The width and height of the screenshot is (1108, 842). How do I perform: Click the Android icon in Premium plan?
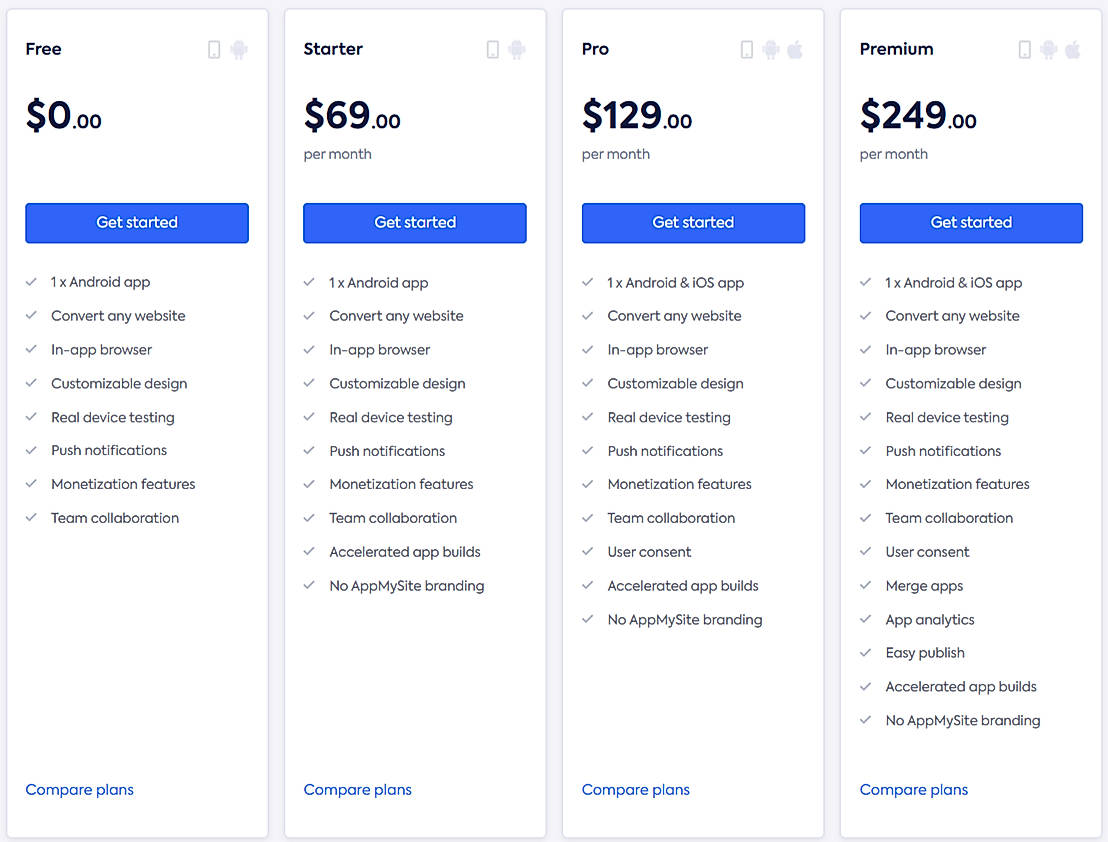point(1049,50)
